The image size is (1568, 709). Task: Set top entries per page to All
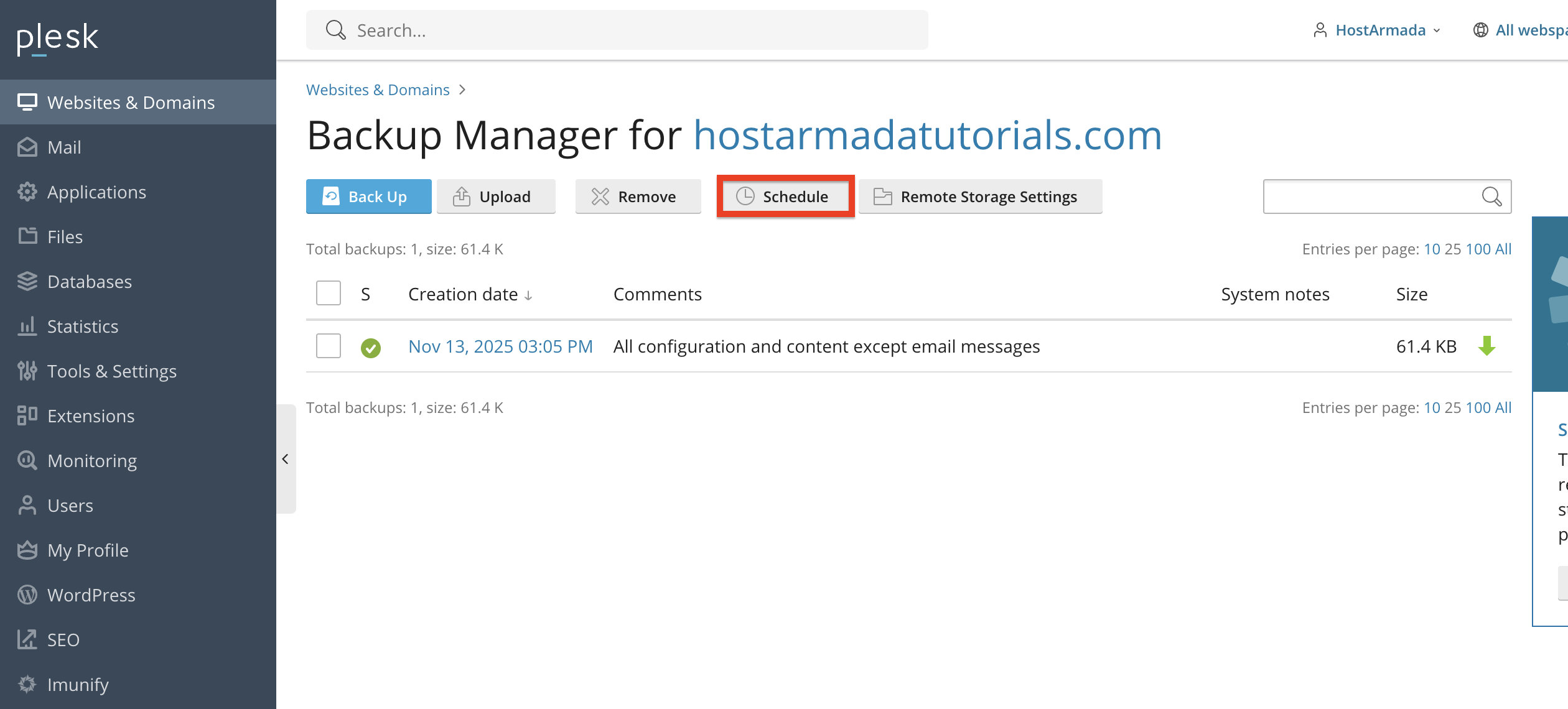click(1503, 249)
